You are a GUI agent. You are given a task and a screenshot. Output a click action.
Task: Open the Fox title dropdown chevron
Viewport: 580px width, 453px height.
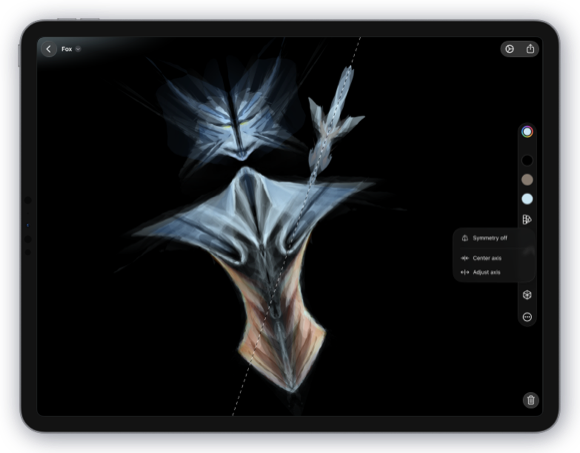point(78,49)
